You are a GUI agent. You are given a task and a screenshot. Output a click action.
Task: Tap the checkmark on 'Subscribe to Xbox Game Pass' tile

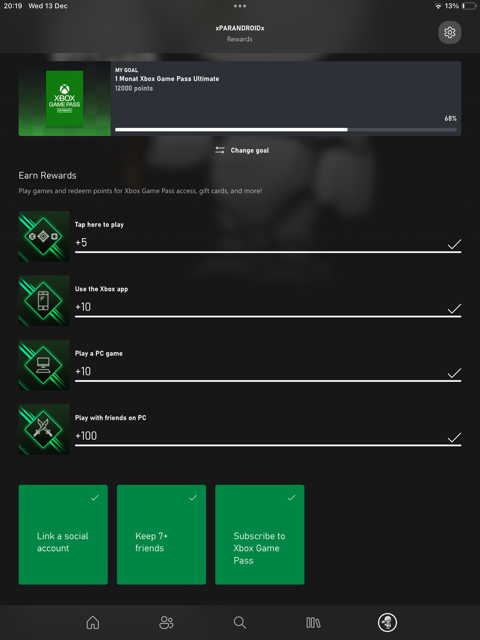[291, 498]
